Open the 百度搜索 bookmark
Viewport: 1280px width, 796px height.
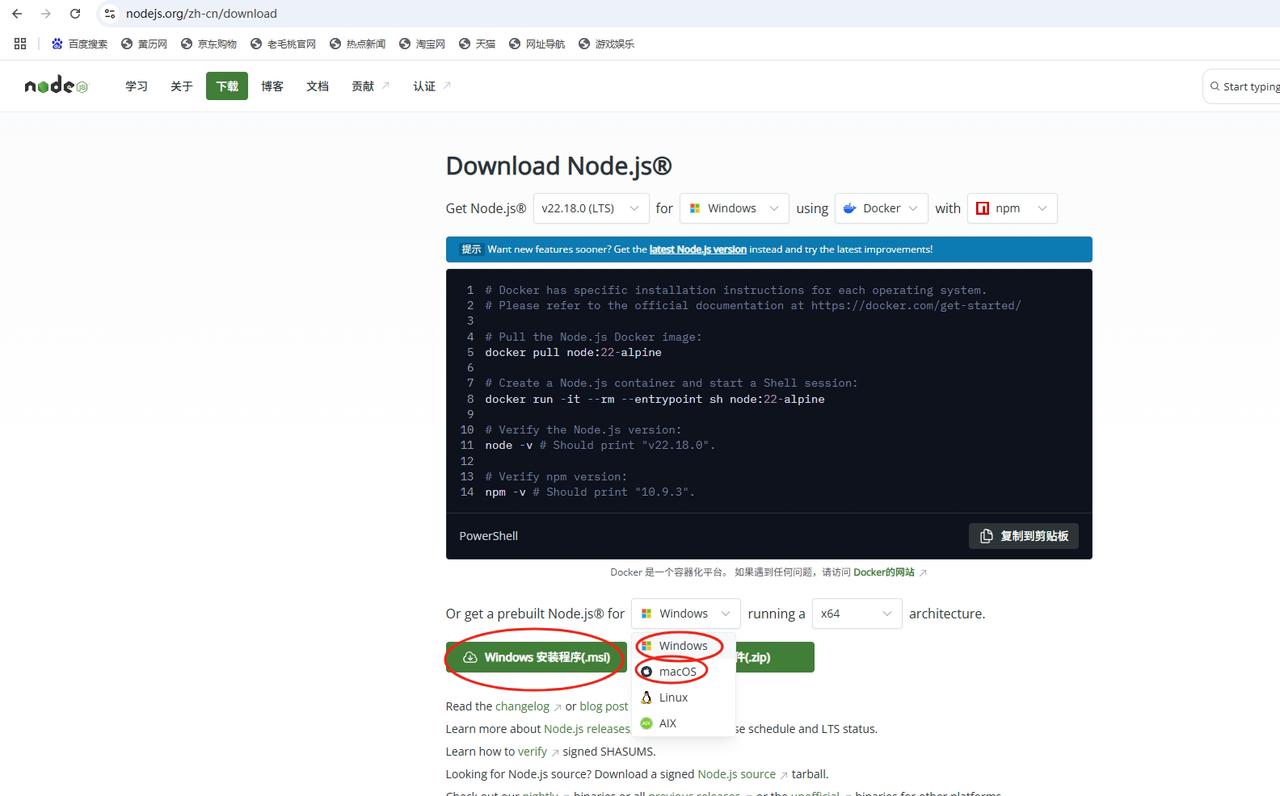(x=80, y=44)
